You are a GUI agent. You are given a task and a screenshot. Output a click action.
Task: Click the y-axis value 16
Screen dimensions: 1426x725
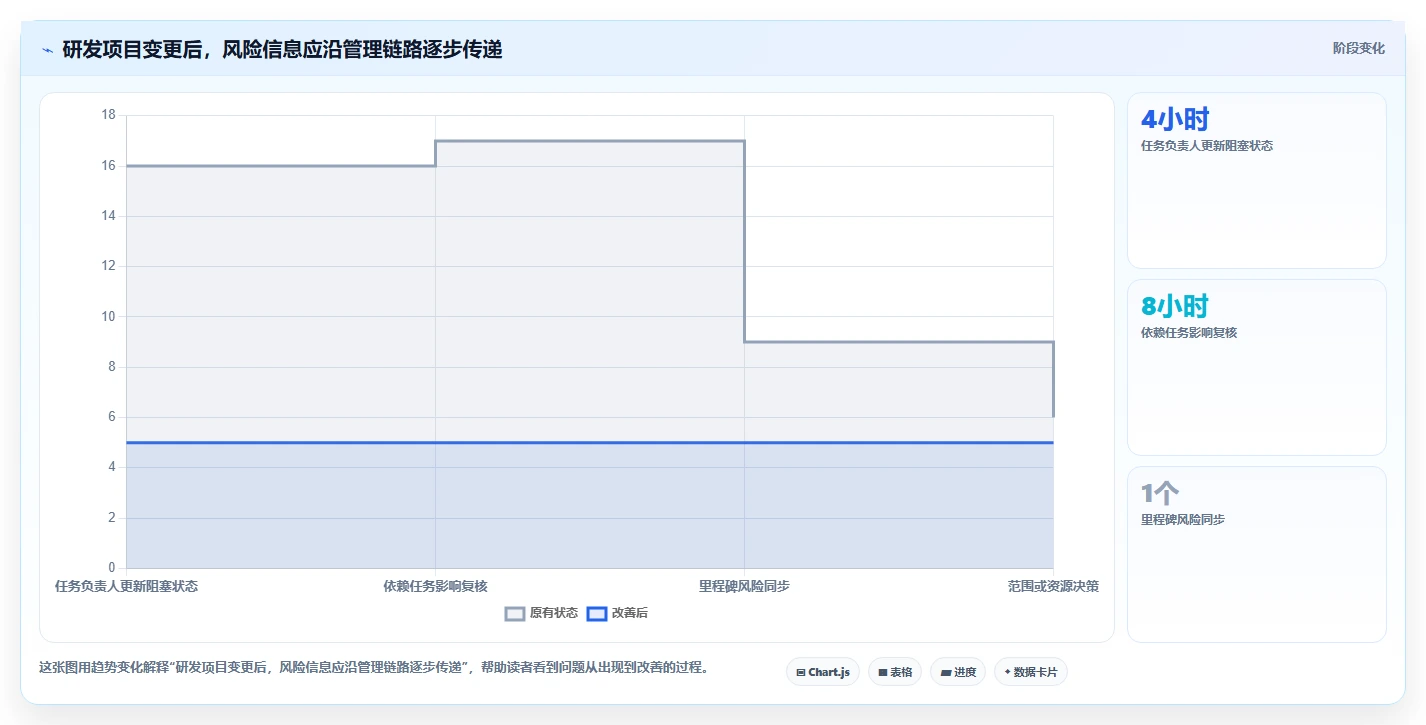109,166
